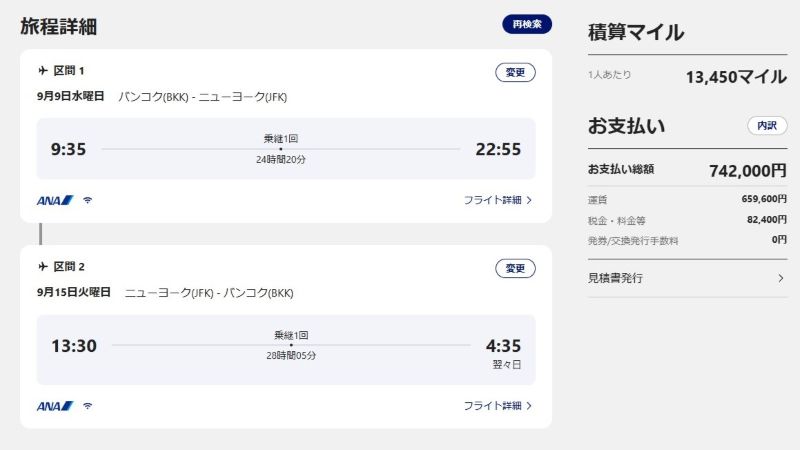
Task: Click the 乗継1回 label in segment 1
Action: tap(281, 138)
